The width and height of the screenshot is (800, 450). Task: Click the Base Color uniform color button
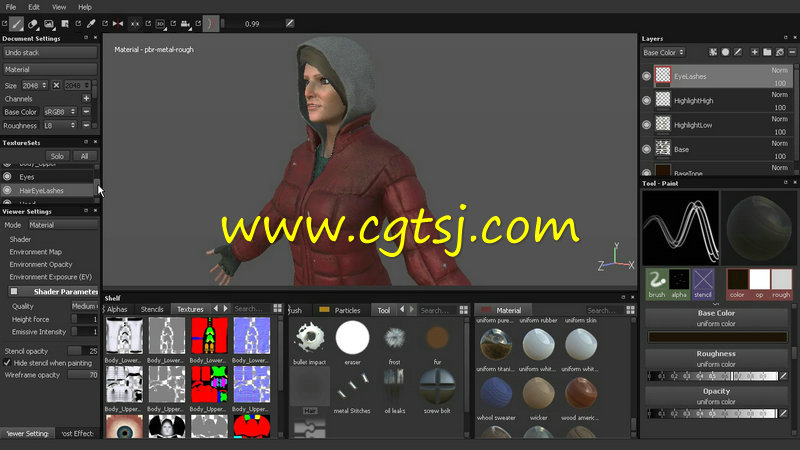pyautogui.click(x=716, y=318)
